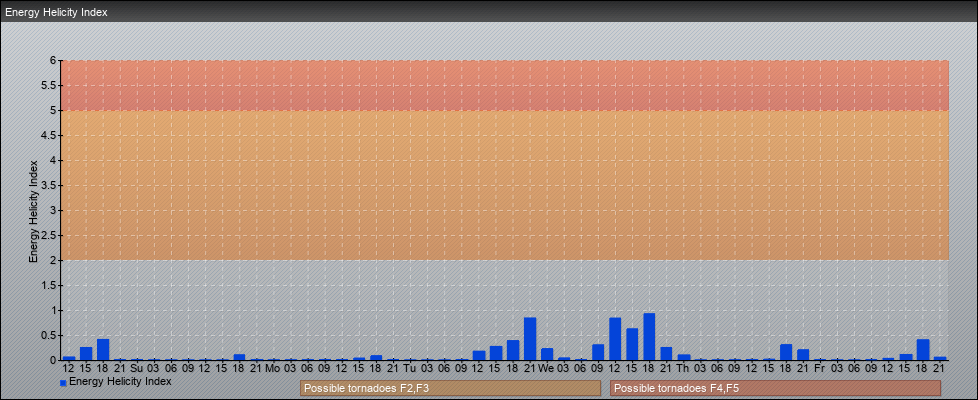This screenshot has height=400, width=978.
Task: Click the y-axis value 4.5
Action: coord(49,135)
